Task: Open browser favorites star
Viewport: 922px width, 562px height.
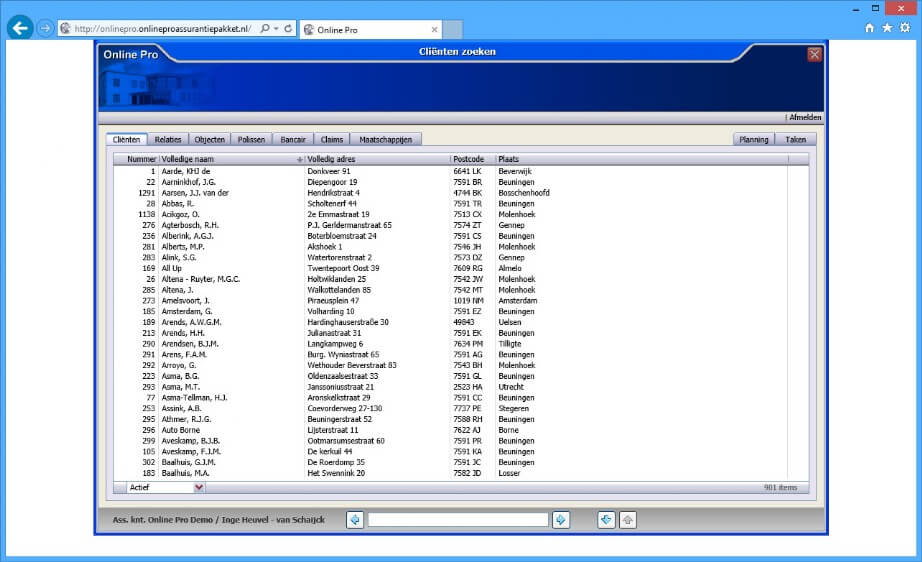Action: (x=887, y=28)
